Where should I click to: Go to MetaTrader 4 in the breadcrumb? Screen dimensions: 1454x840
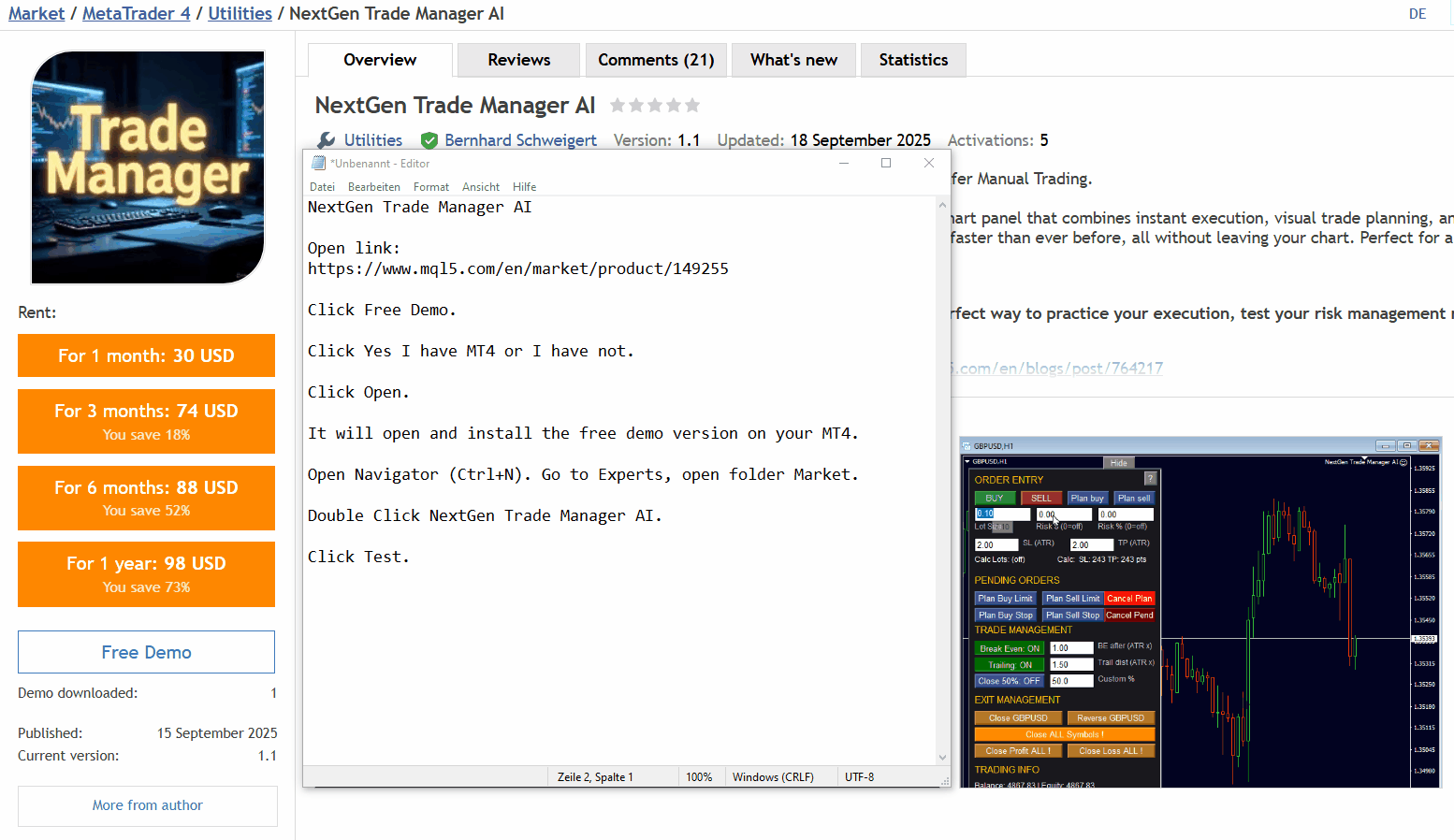(x=137, y=14)
